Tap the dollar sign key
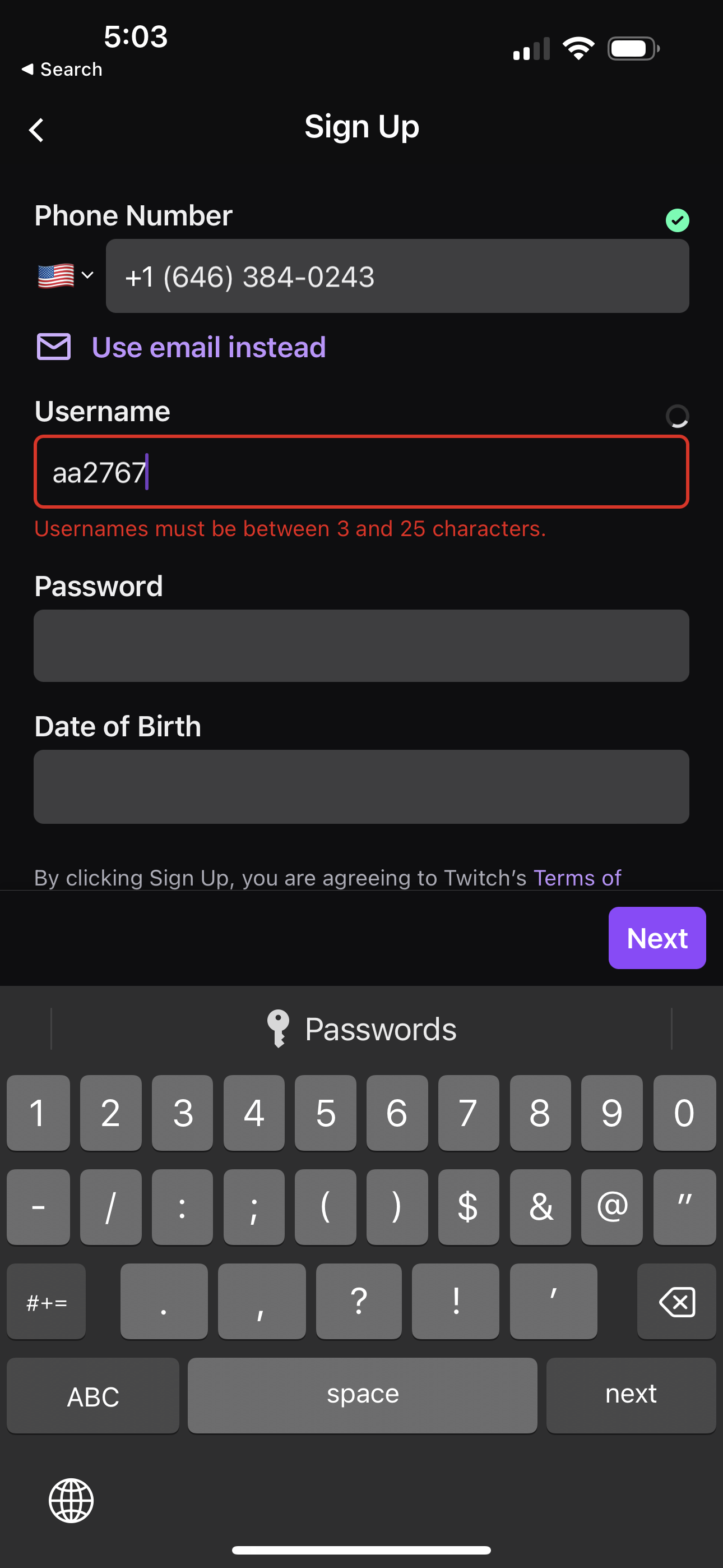Viewport: 723px width, 1568px height. click(468, 1207)
